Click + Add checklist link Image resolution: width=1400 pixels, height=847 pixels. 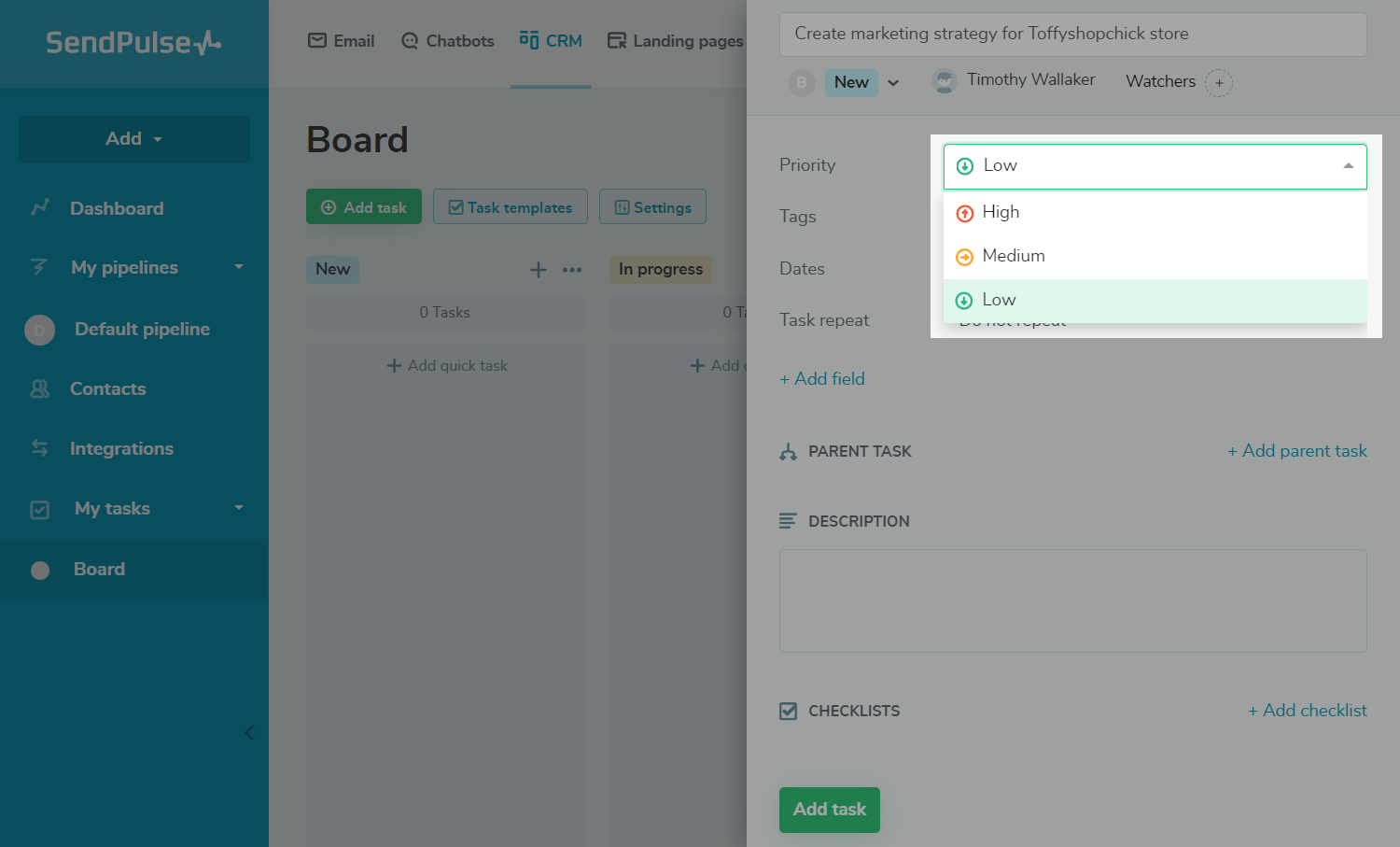tap(1308, 711)
